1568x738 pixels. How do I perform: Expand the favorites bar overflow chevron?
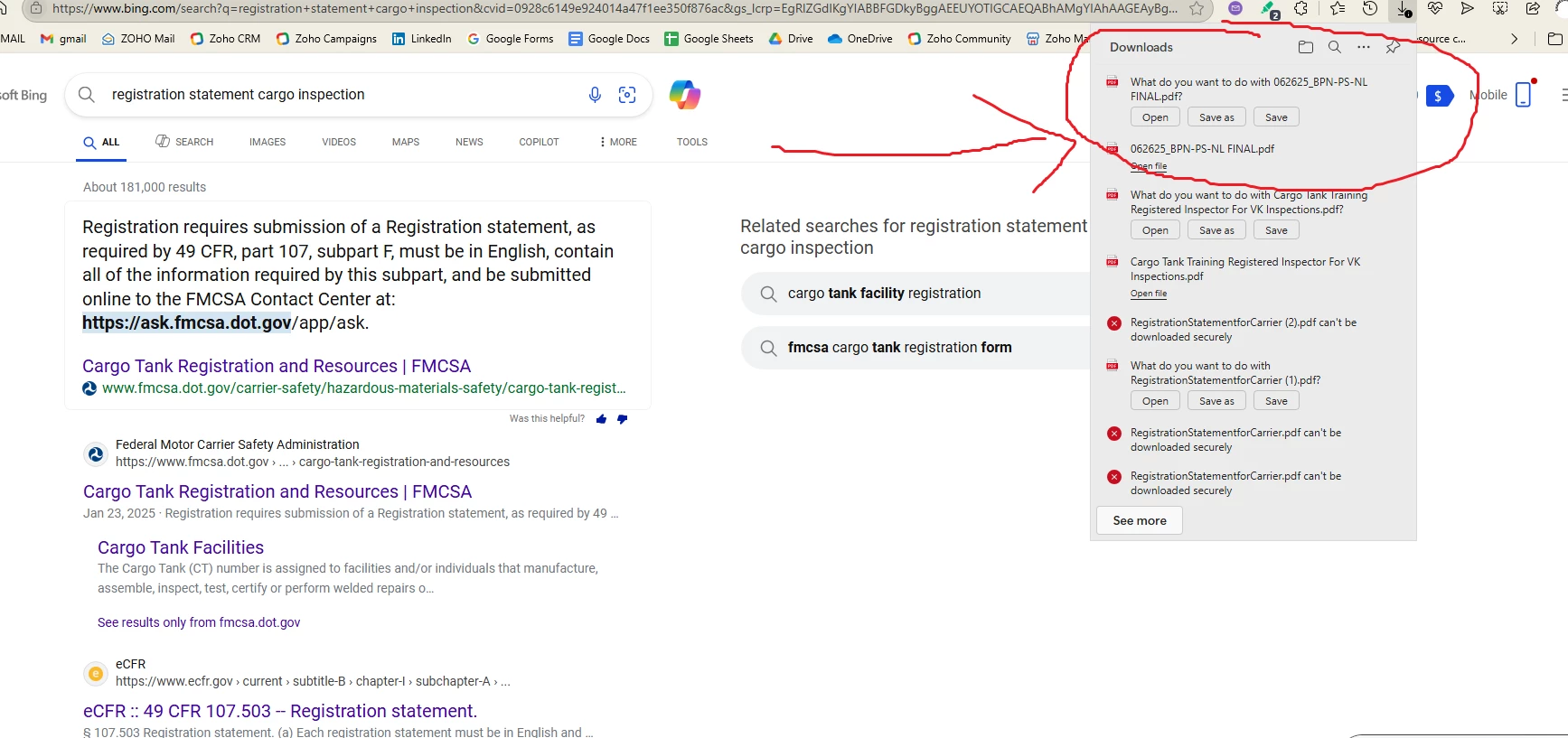(1515, 39)
